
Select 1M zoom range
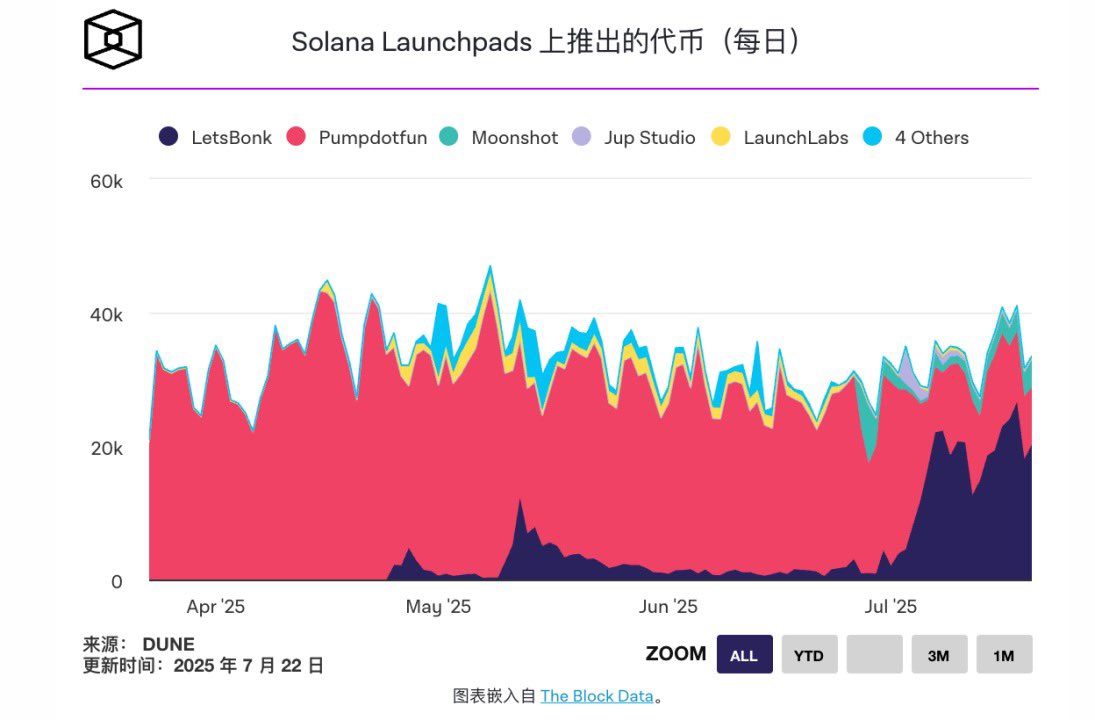[x=1004, y=654]
